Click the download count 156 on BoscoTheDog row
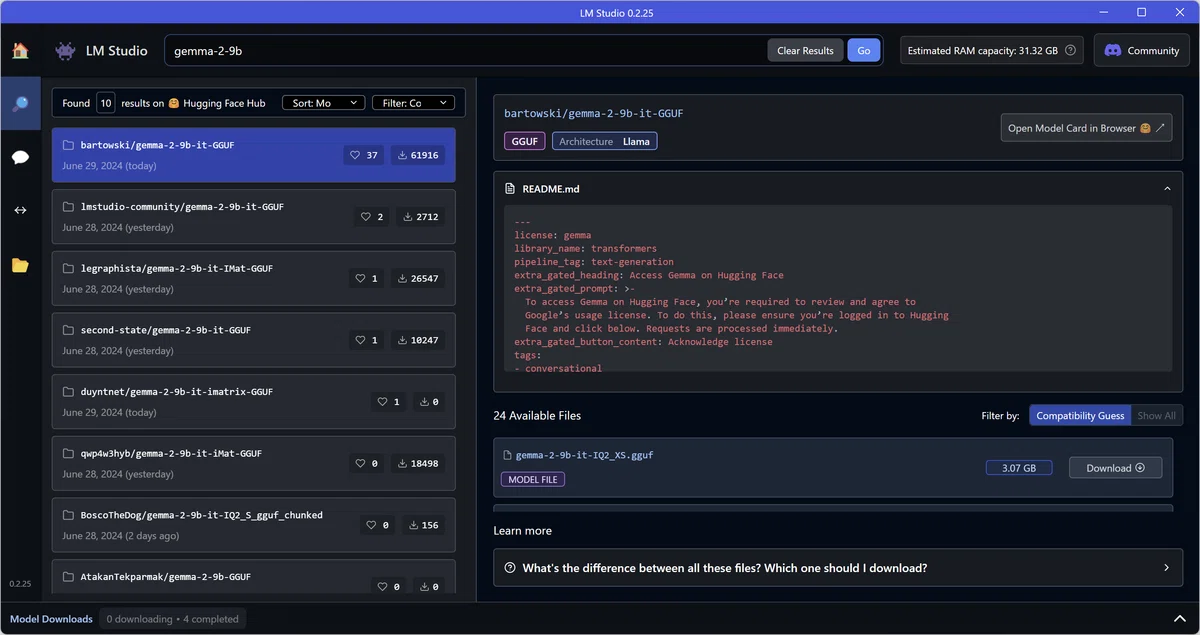Screen dimensions: 1200x635 point(423,525)
